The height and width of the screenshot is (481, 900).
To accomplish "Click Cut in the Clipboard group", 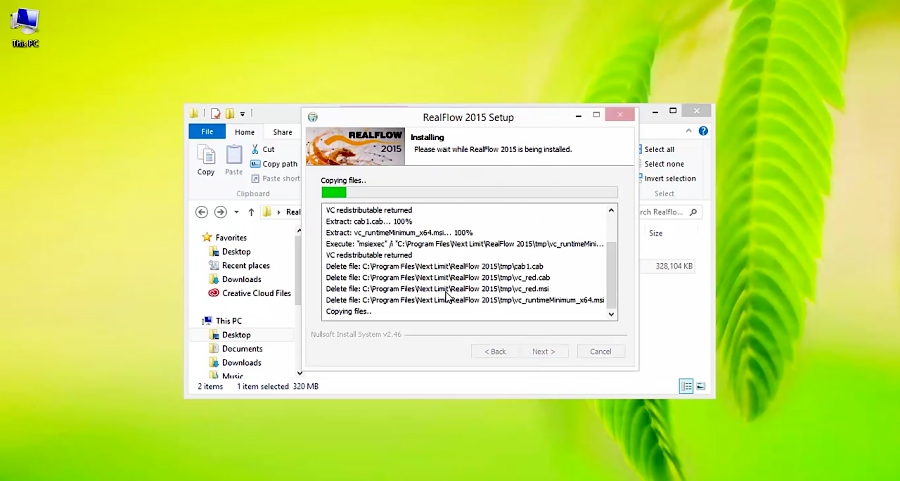I will [x=262, y=149].
